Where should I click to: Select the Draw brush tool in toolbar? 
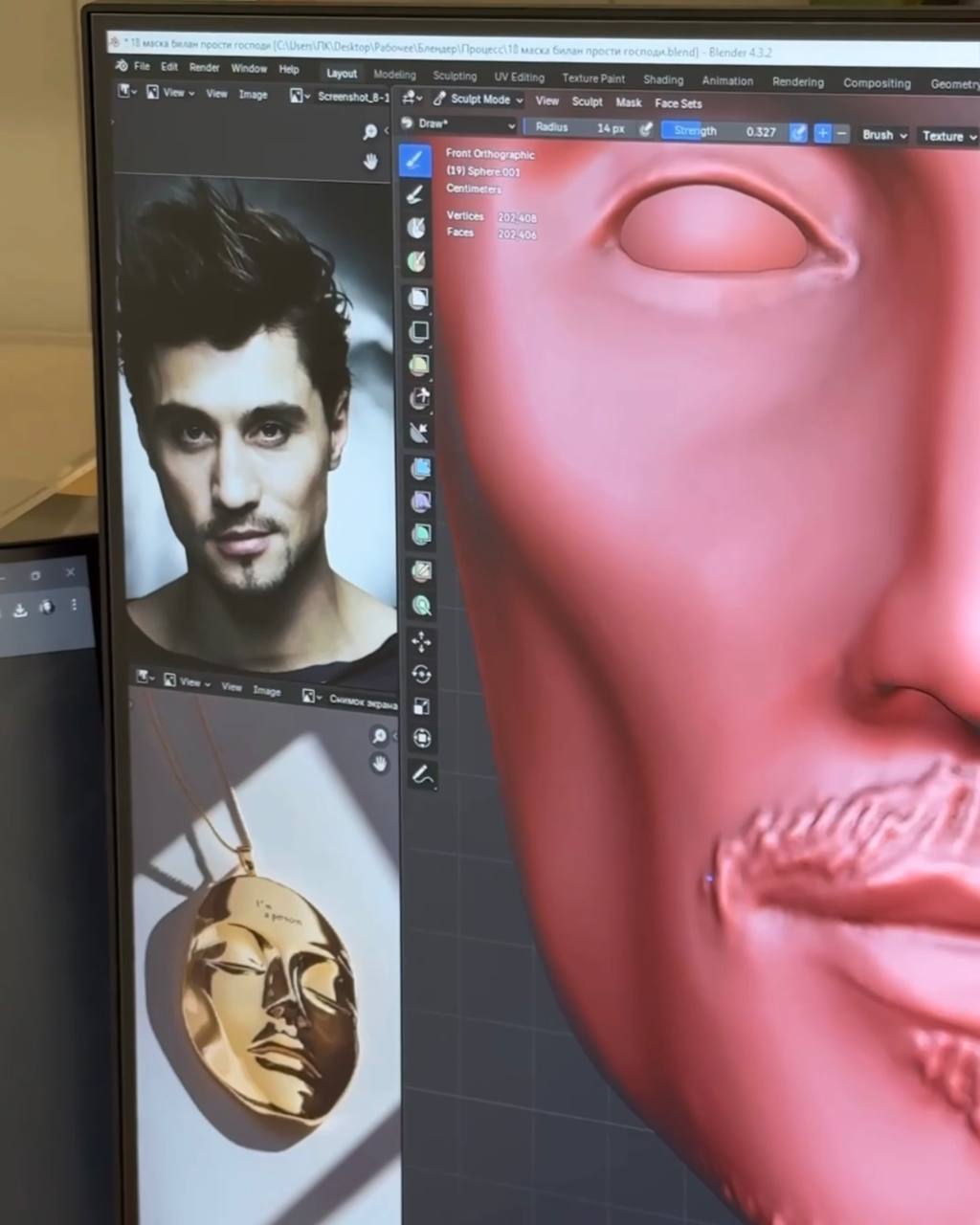[414, 161]
